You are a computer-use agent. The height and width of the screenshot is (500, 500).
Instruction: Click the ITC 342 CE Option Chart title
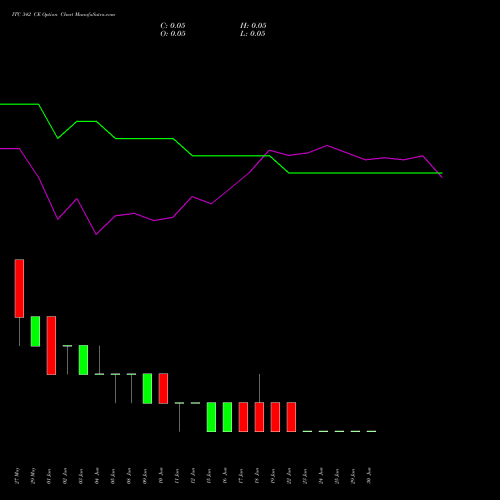63,15
